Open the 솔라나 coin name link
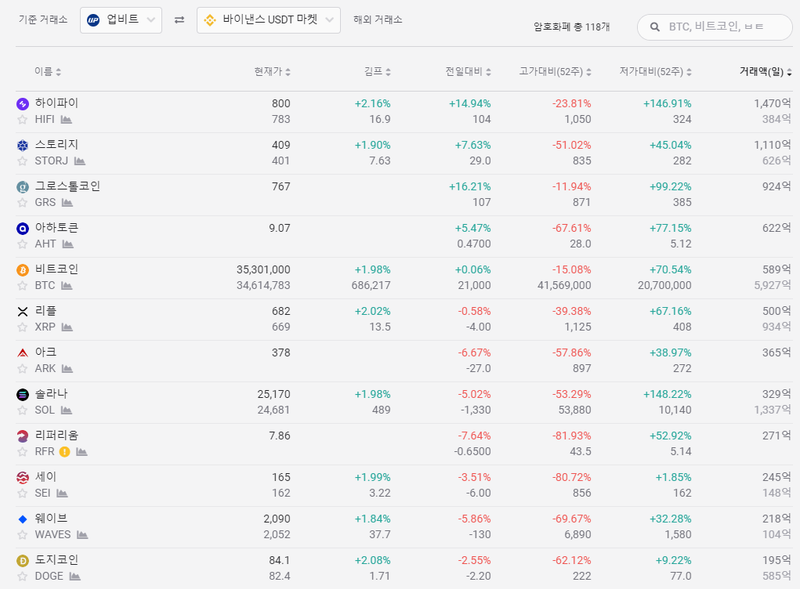The image size is (800, 589). tap(51, 394)
